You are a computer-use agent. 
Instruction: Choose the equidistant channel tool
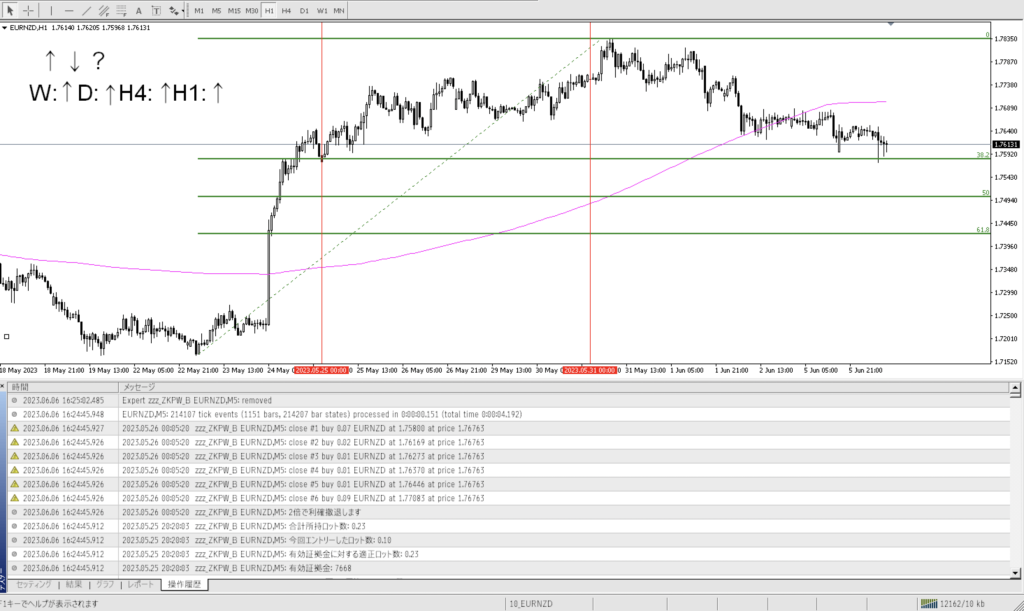pyautogui.click(x=103, y=10)
